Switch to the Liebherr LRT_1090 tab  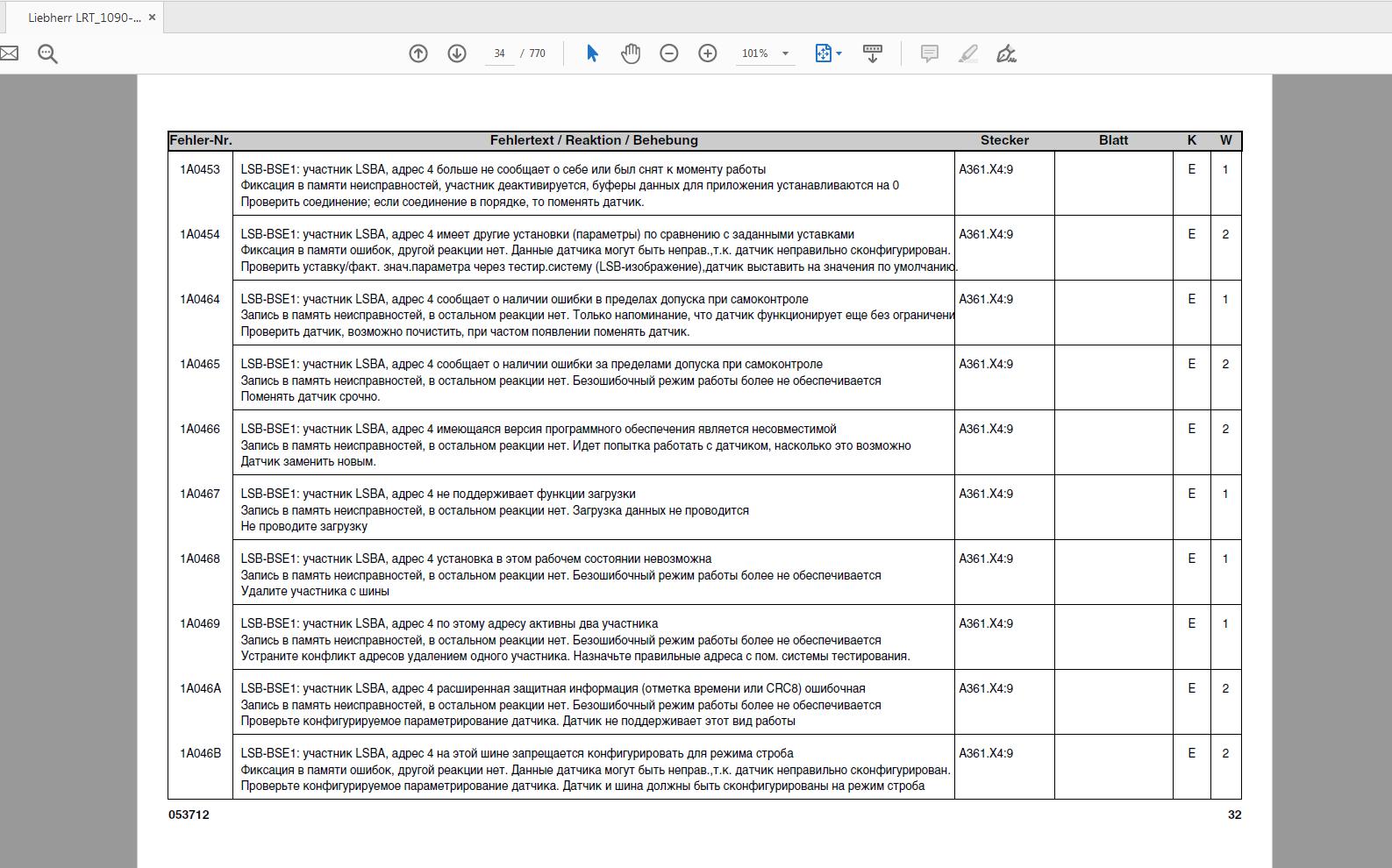coord(84,18)
